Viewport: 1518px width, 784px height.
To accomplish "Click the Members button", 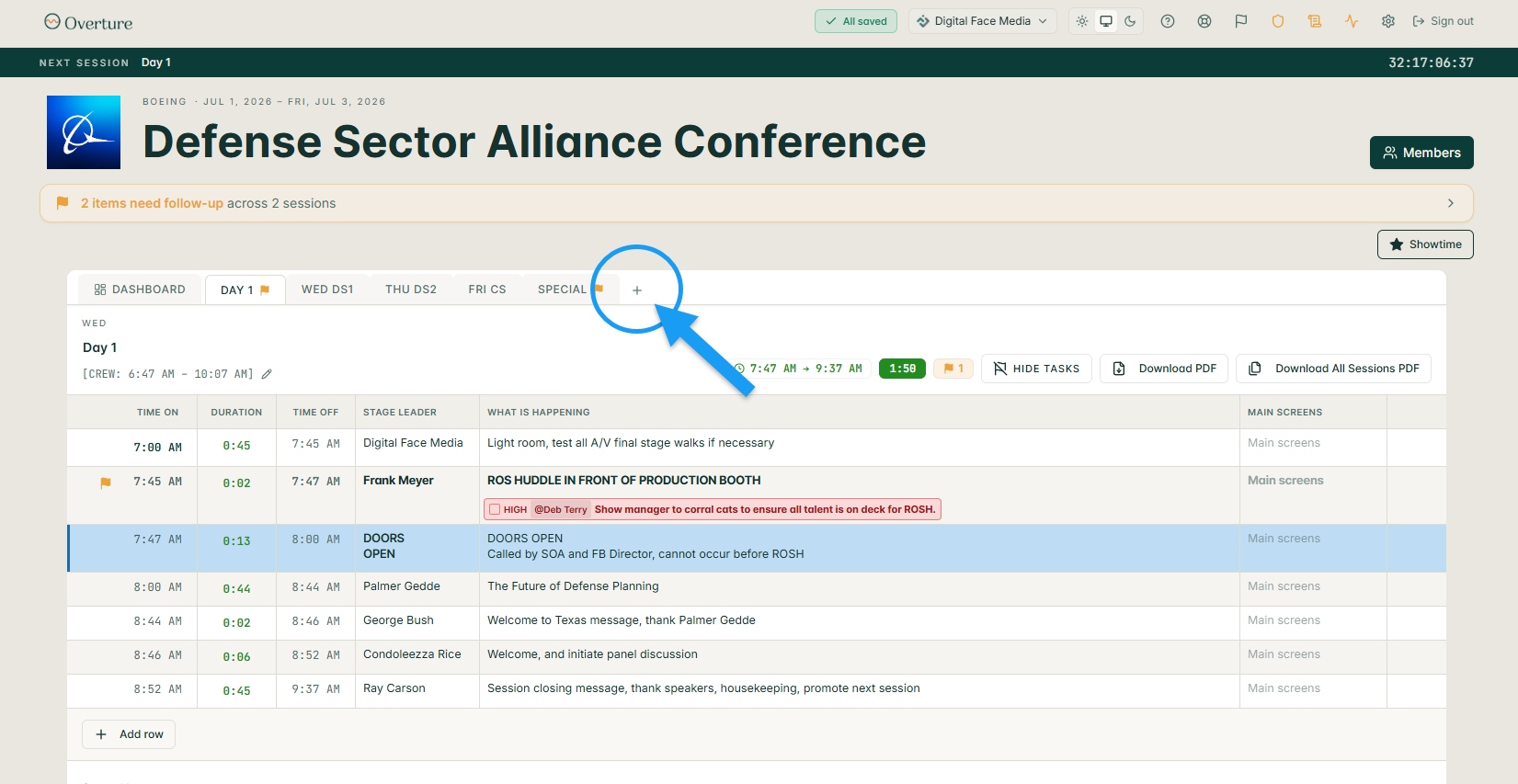I will pyautogui.click(x=1421, y=153).
